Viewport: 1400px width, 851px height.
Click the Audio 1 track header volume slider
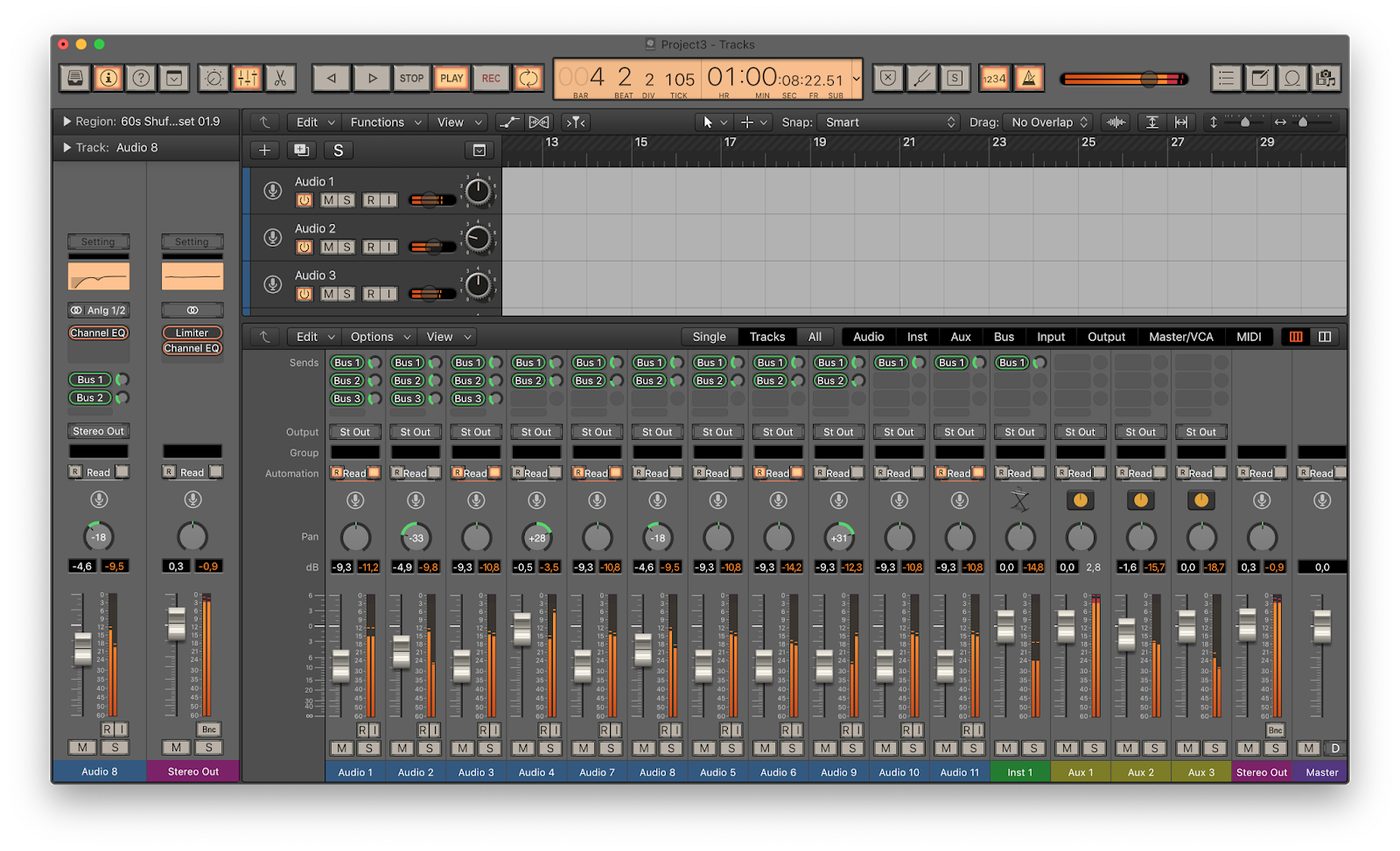click(x=430, y=200)
